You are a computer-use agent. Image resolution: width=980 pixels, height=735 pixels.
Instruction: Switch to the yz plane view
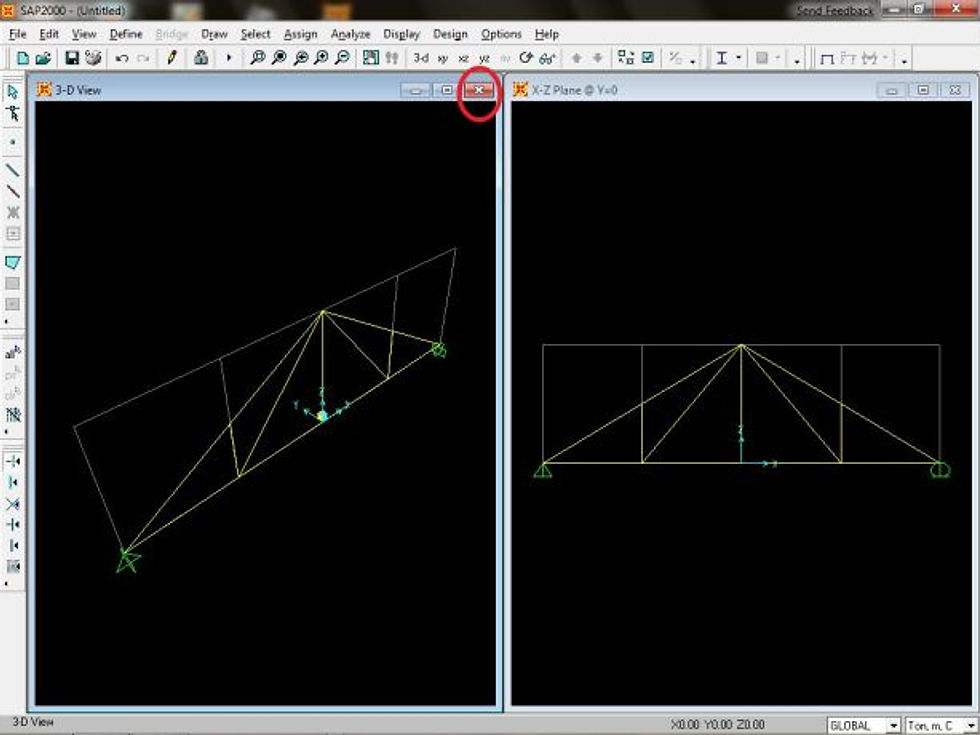point(484,58)
